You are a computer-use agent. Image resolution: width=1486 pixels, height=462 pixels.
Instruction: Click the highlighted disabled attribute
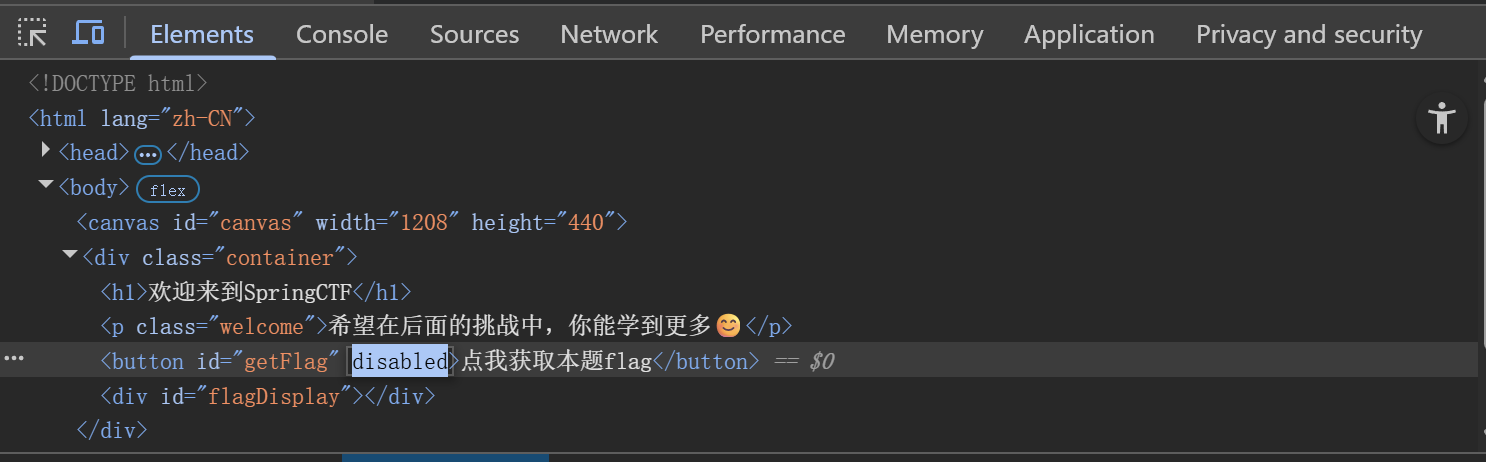pyautogui.click(x=400, y=361)
